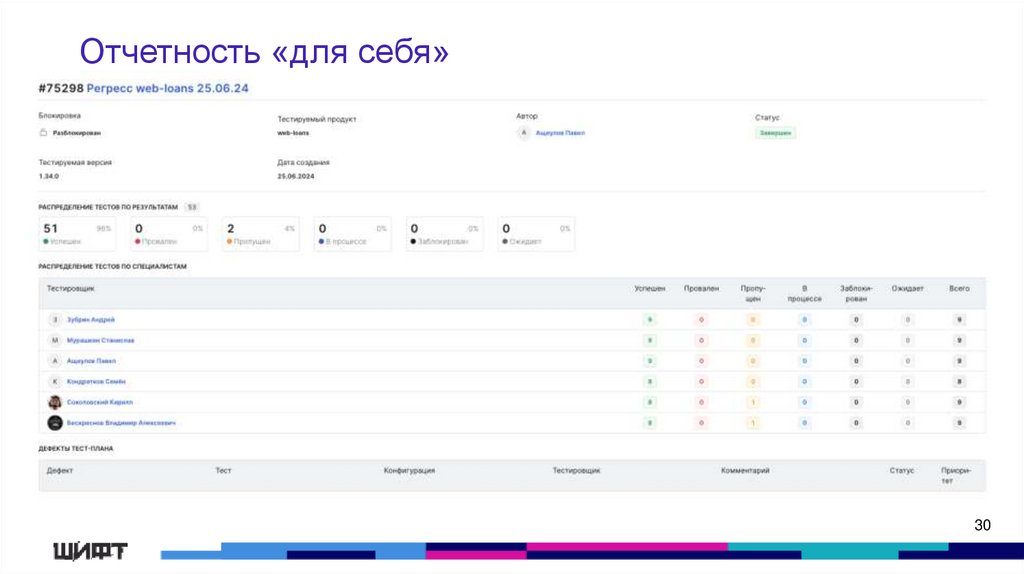Click the ШИФТ logo at slide bottom
Image resolution: width=1024 pixels, height=574 pixels.
click(x=90, y=551)
